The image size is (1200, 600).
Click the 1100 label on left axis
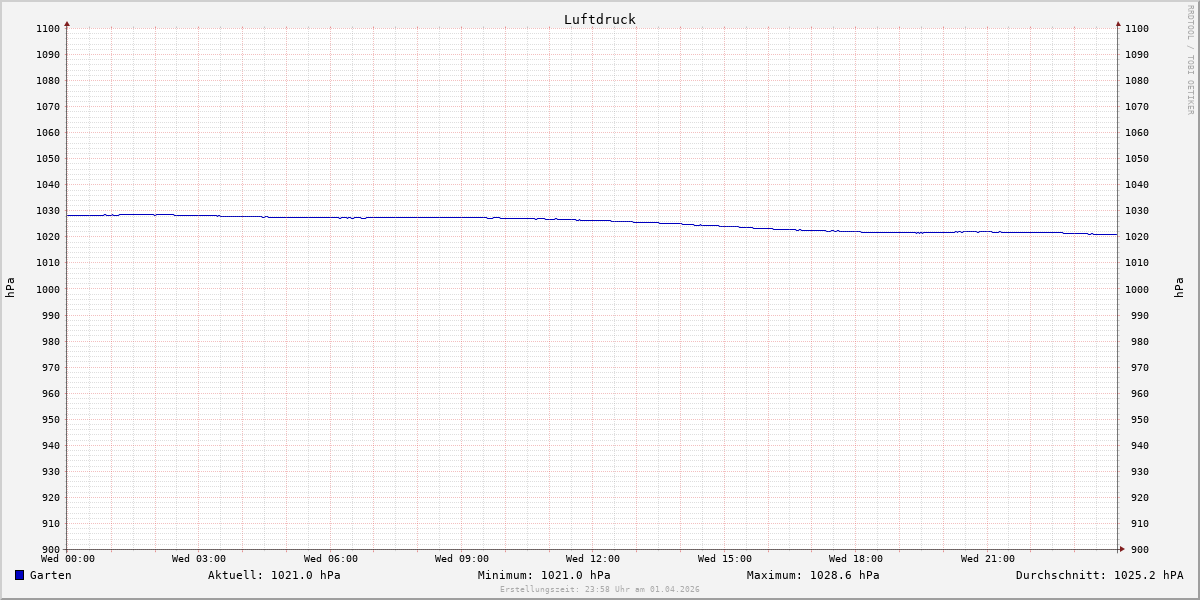(x=48, y=29)
